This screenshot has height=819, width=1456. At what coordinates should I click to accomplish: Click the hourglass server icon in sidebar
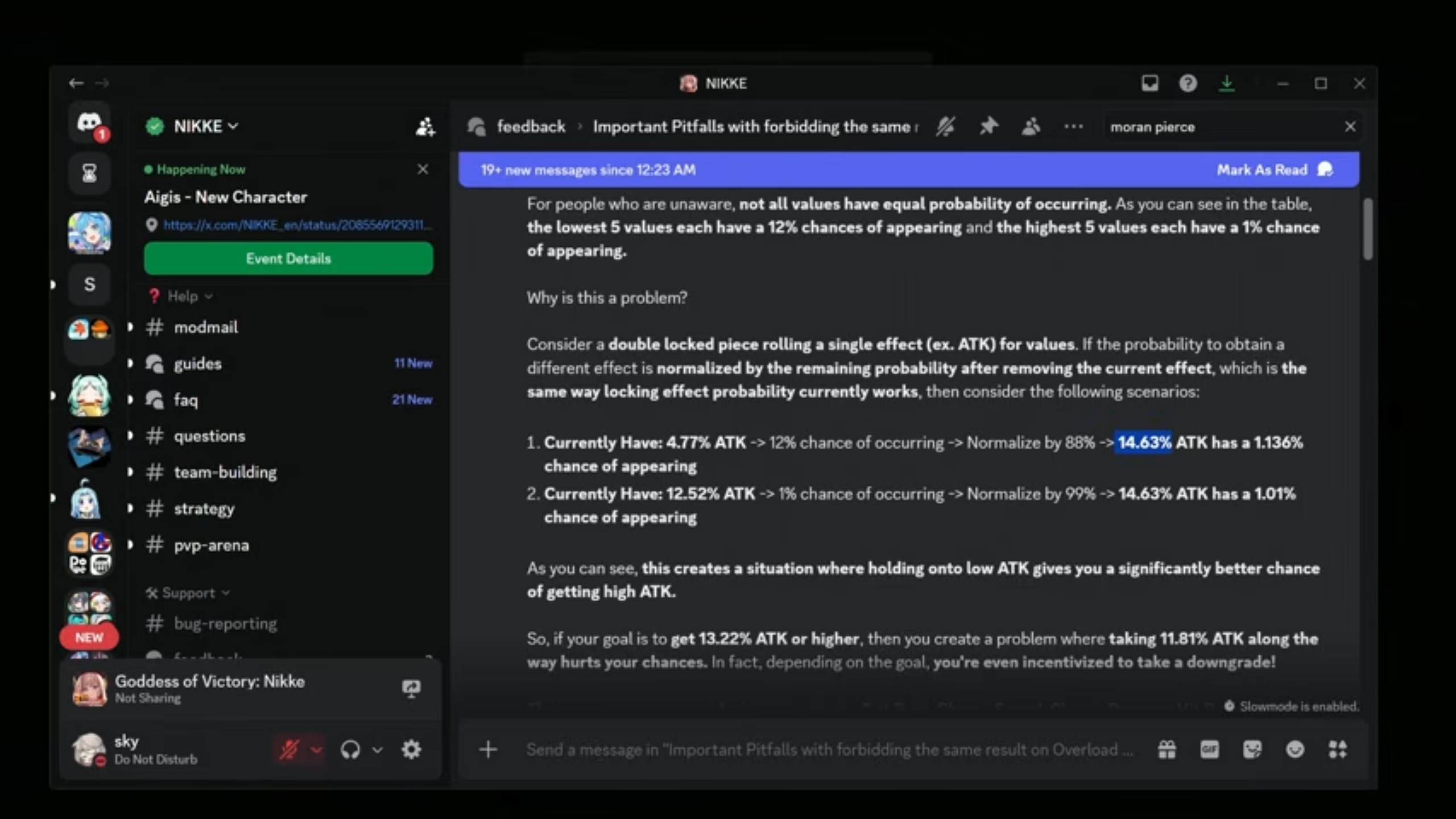click(x=89, y=173)
